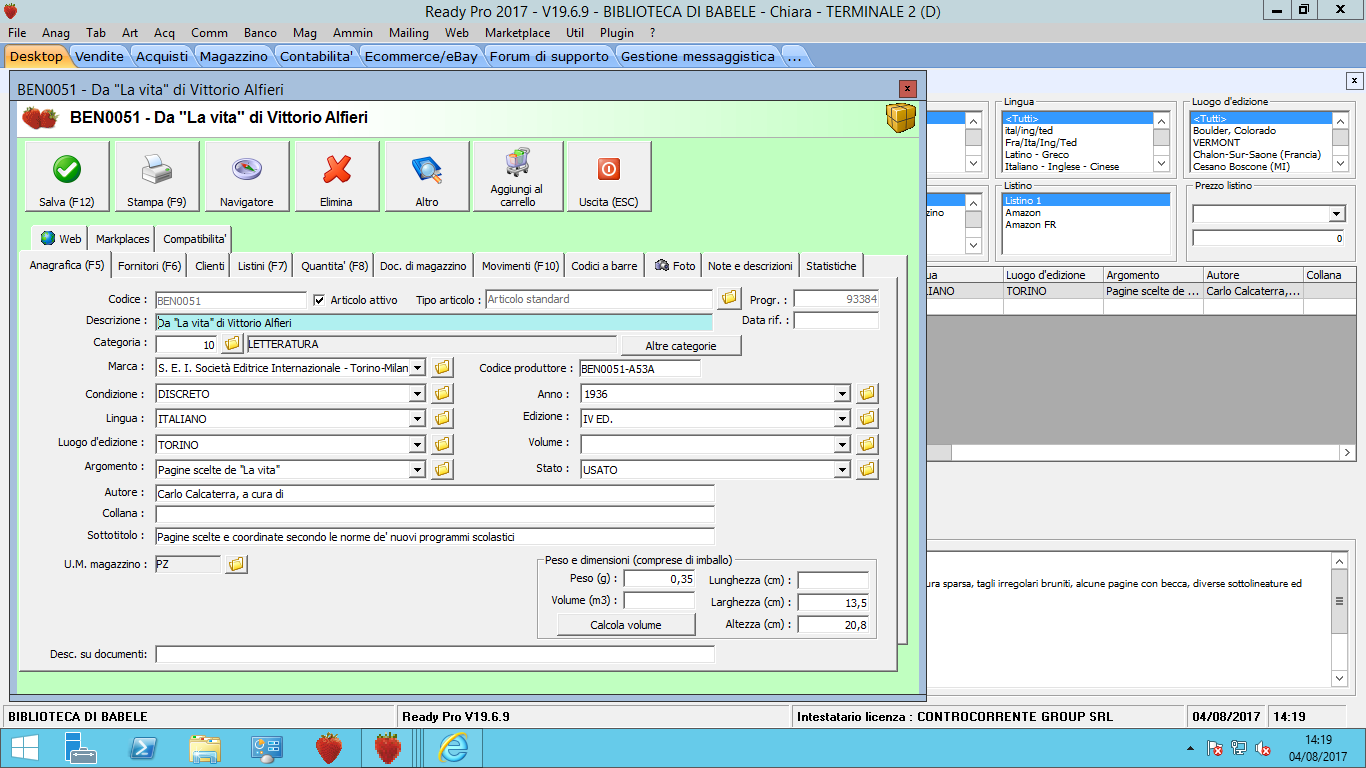Open the Anno dropdown showing 1936
1366x768 pixels.
[843, 394]
